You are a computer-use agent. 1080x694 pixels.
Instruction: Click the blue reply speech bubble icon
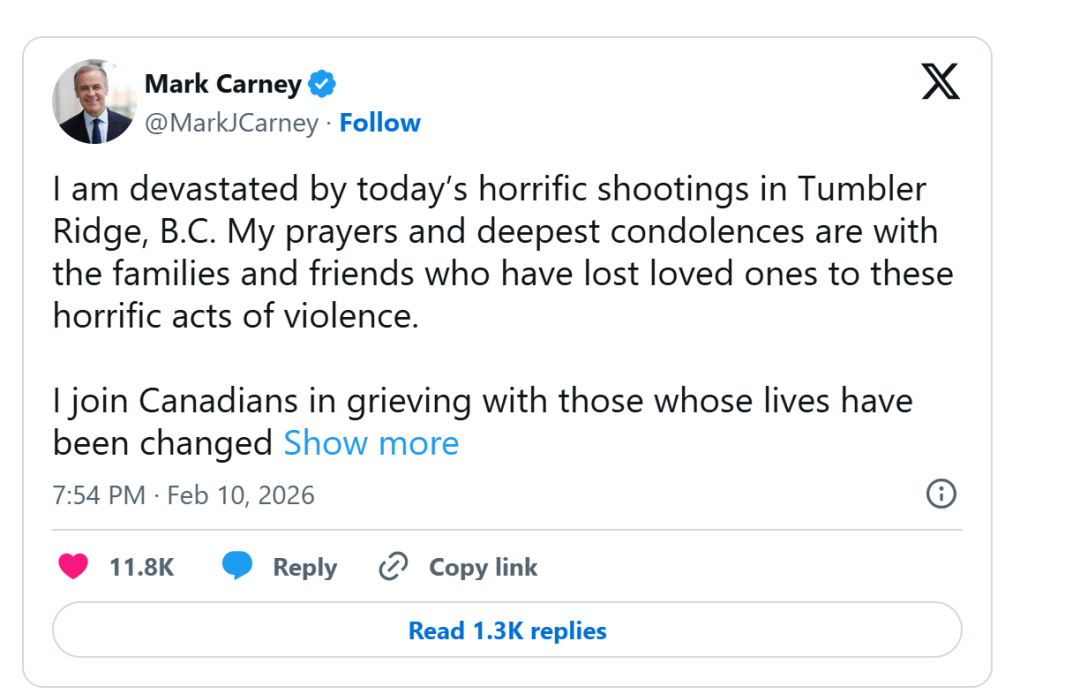click(237, 567)
